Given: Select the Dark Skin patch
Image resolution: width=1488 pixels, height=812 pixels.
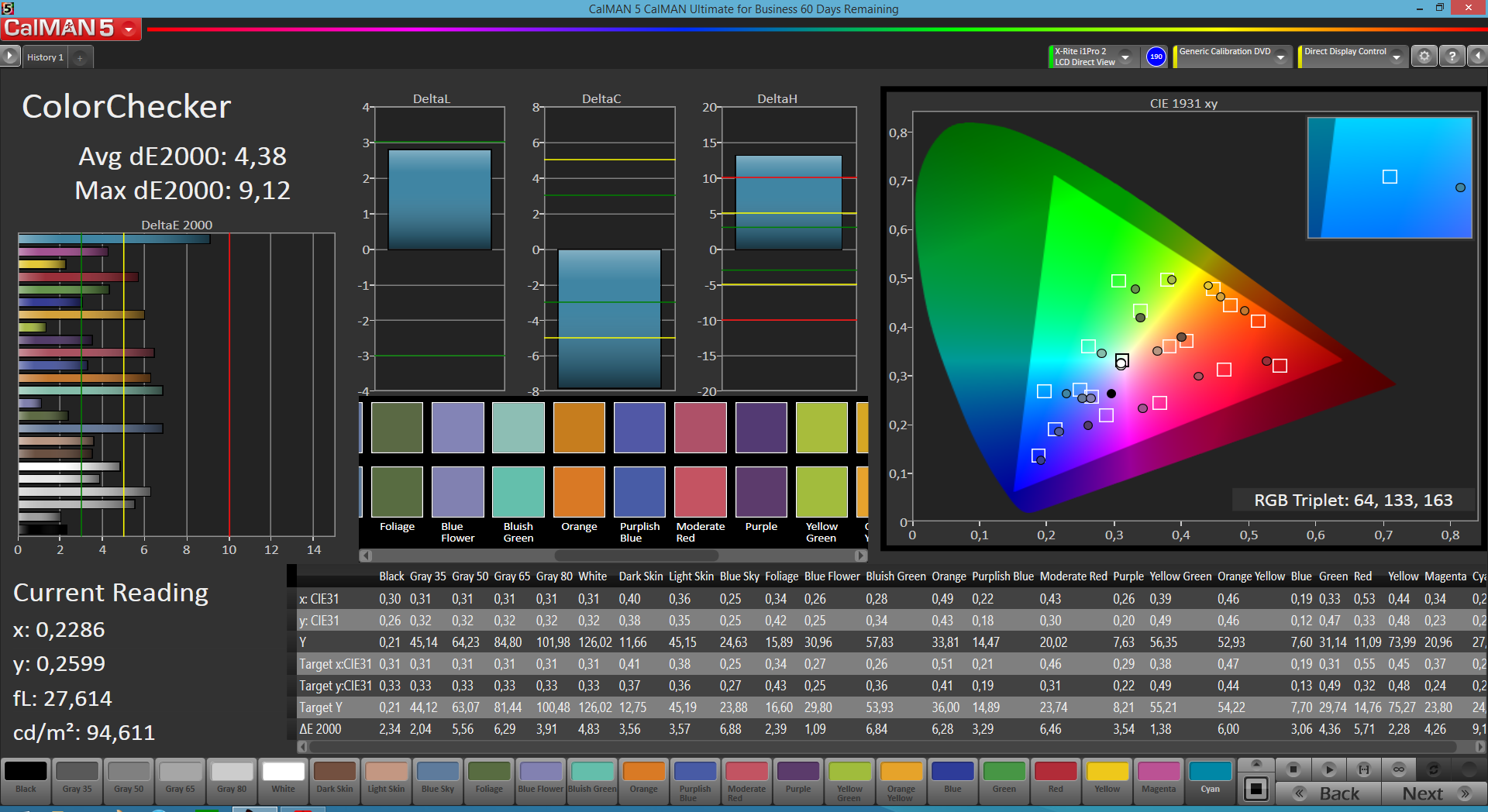Looking at the screenshot, I should tap(335, 780).
